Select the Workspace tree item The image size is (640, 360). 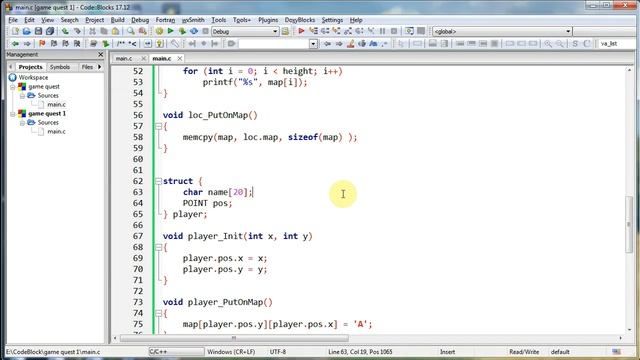tap(33, 78)
